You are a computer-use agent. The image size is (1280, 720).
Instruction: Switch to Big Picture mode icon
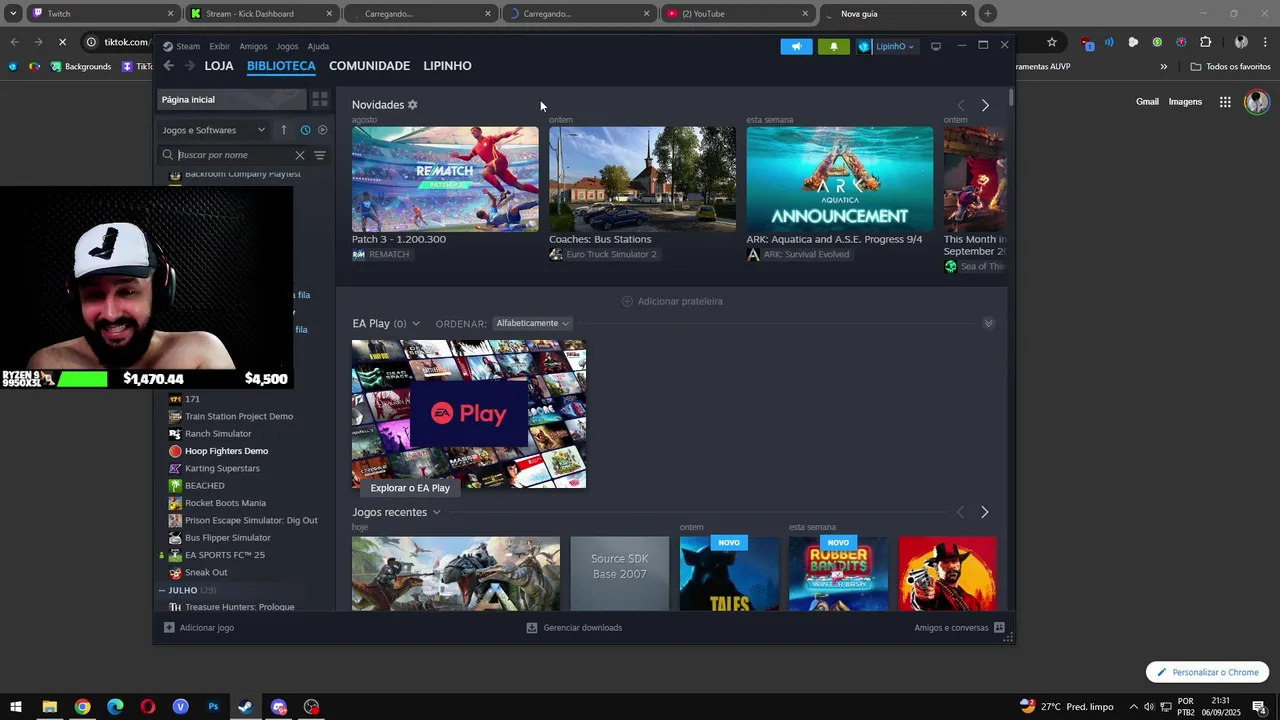click(x=936, y=46)
